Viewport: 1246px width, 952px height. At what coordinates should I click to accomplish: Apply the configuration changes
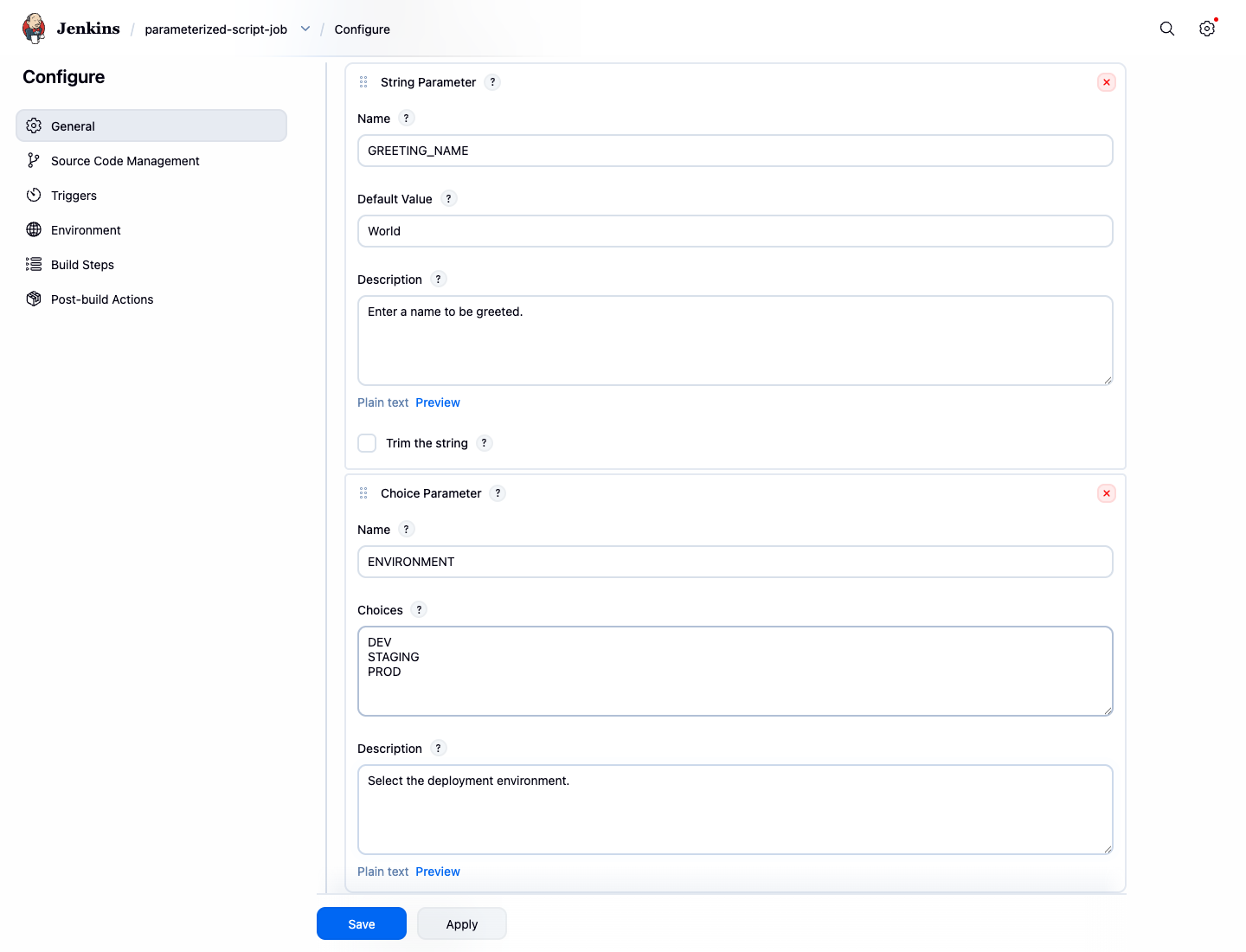(462, 923)
